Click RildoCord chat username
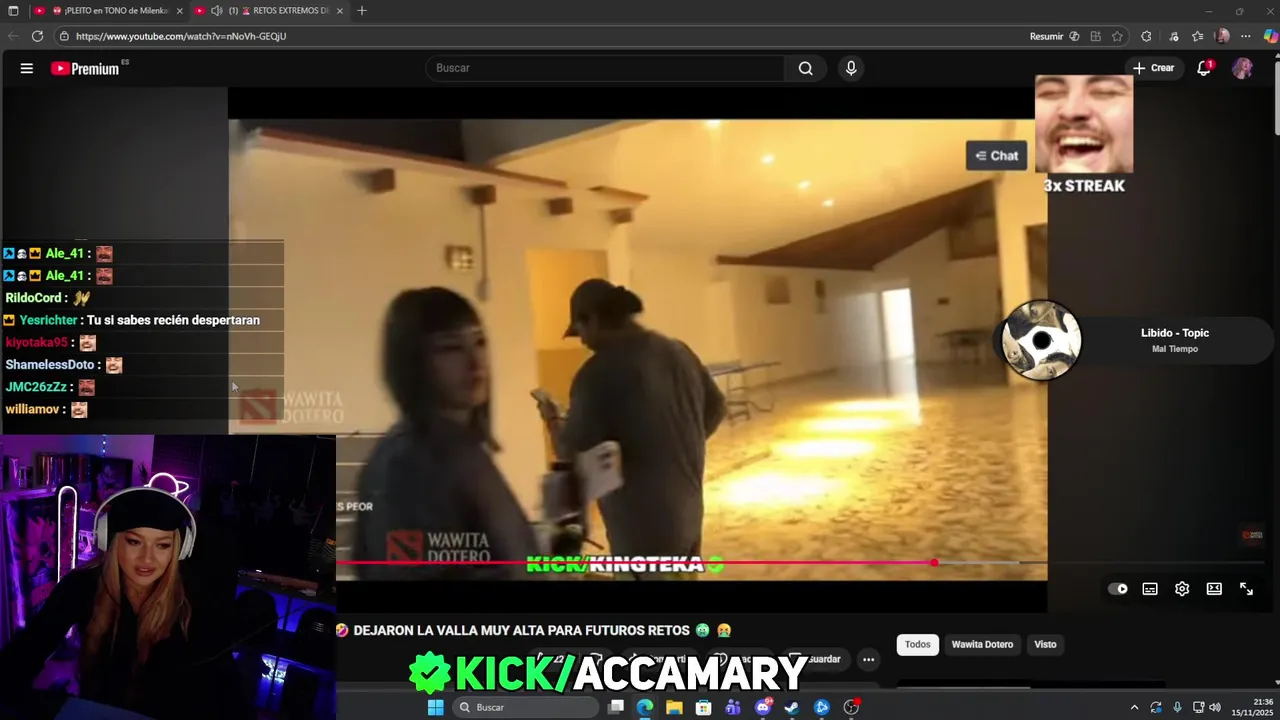 (x=34, y=298)
